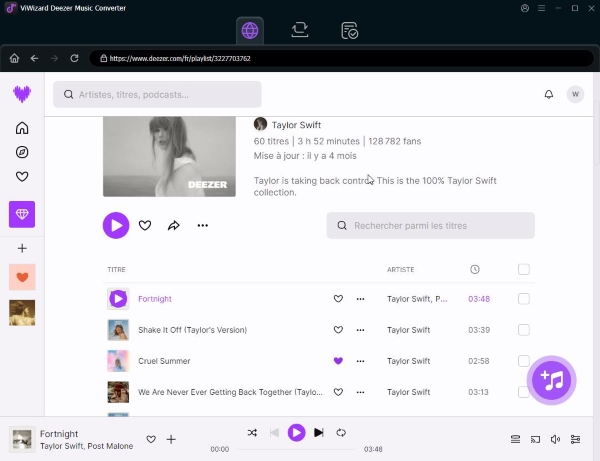Click the Artistes, titres, podcasts search field

pos(157,94)
